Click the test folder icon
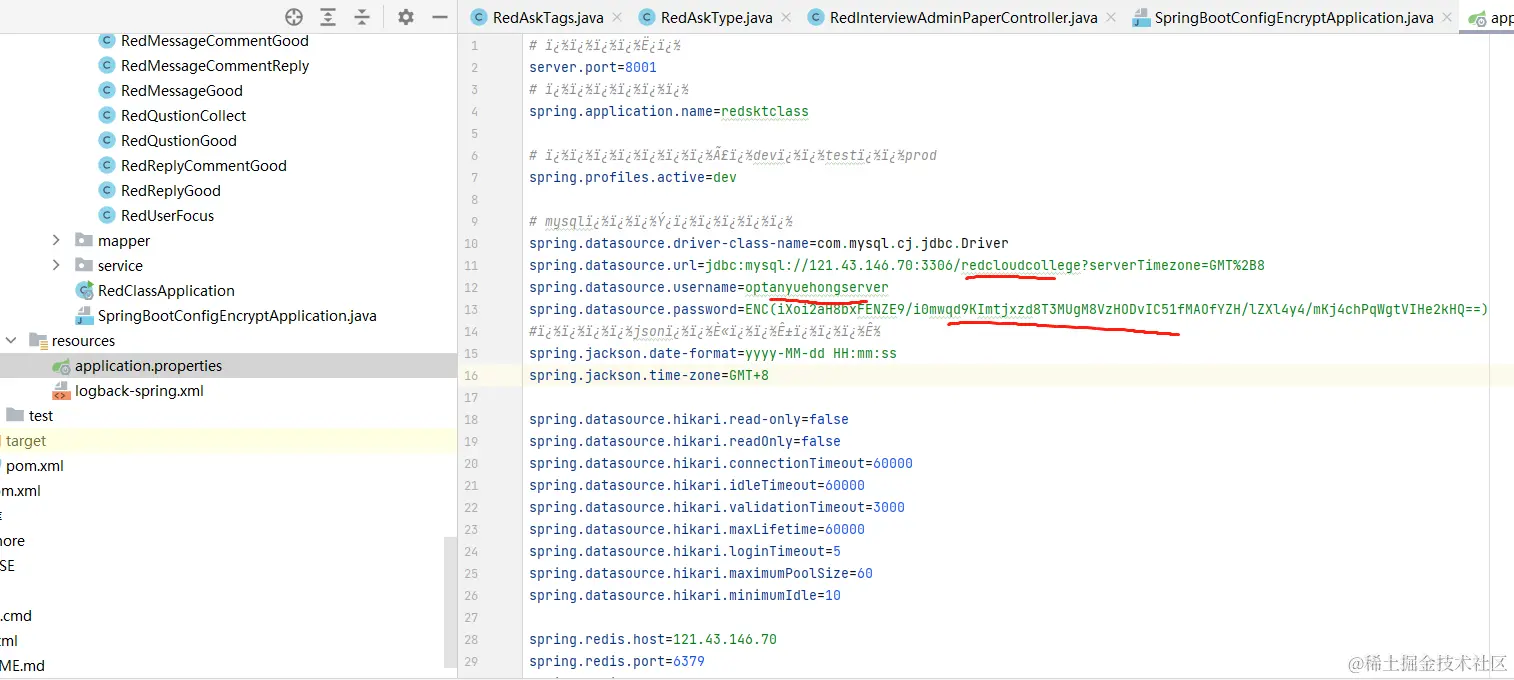The width and height of the screenshot is (1514, 680). (x=15, y=416)
